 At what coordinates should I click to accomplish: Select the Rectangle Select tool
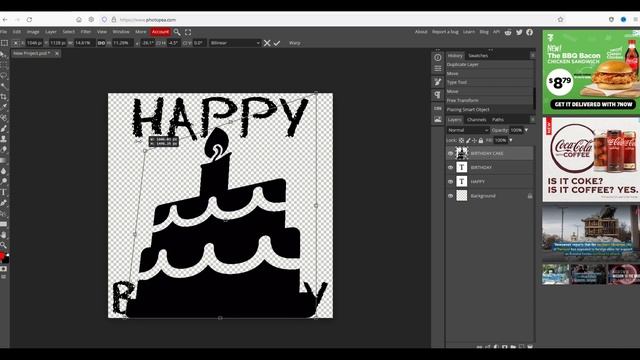pos(4,65)
